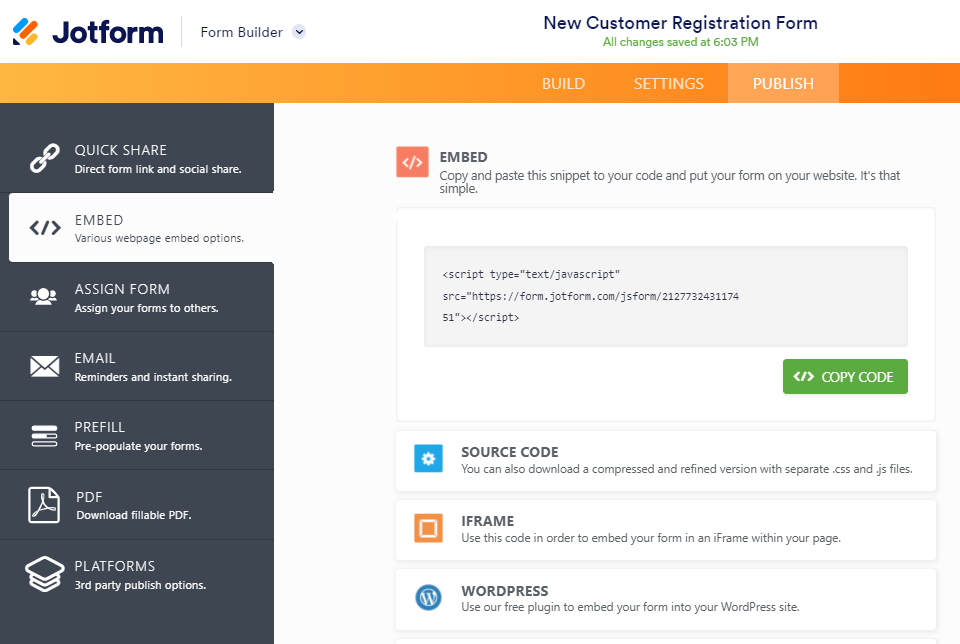960x644 pixels.
Task: Click the 'Download fillable PDF.' description
Action: pos(133,515)
